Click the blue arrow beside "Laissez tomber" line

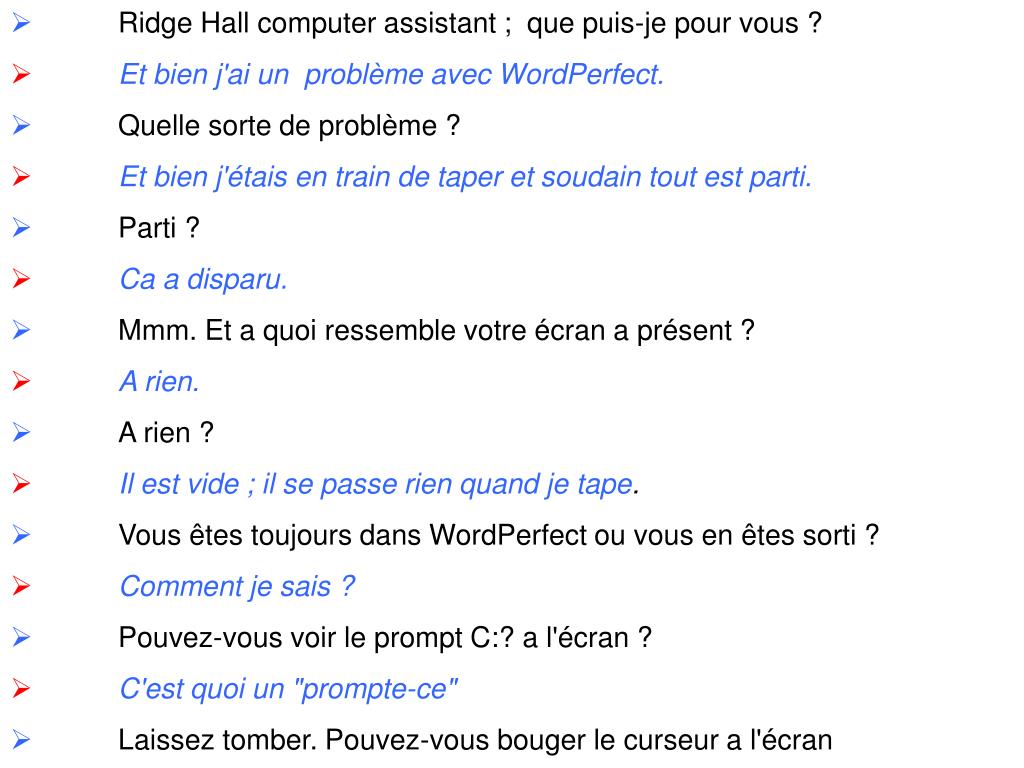[x=21, y=740]
